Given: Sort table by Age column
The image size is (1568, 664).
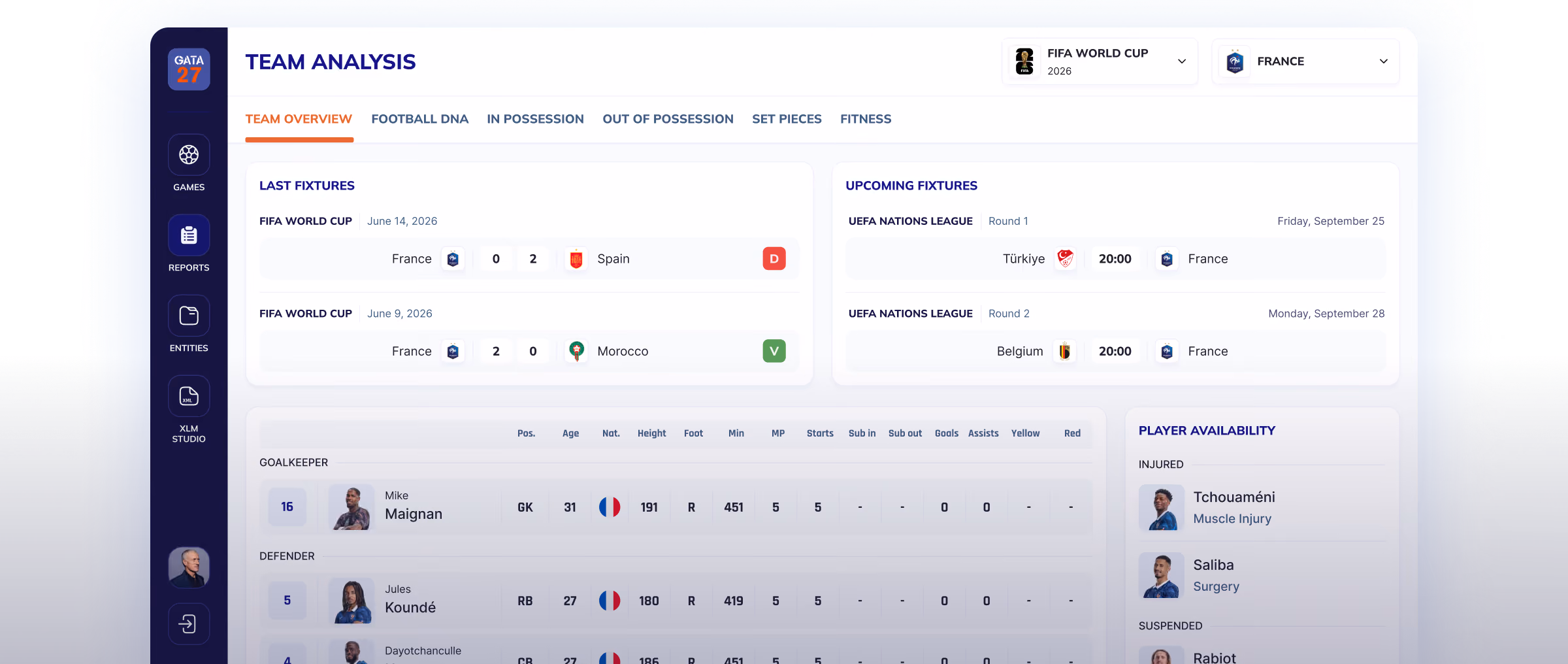Looking at the screenshot, I should click(570, 433).
